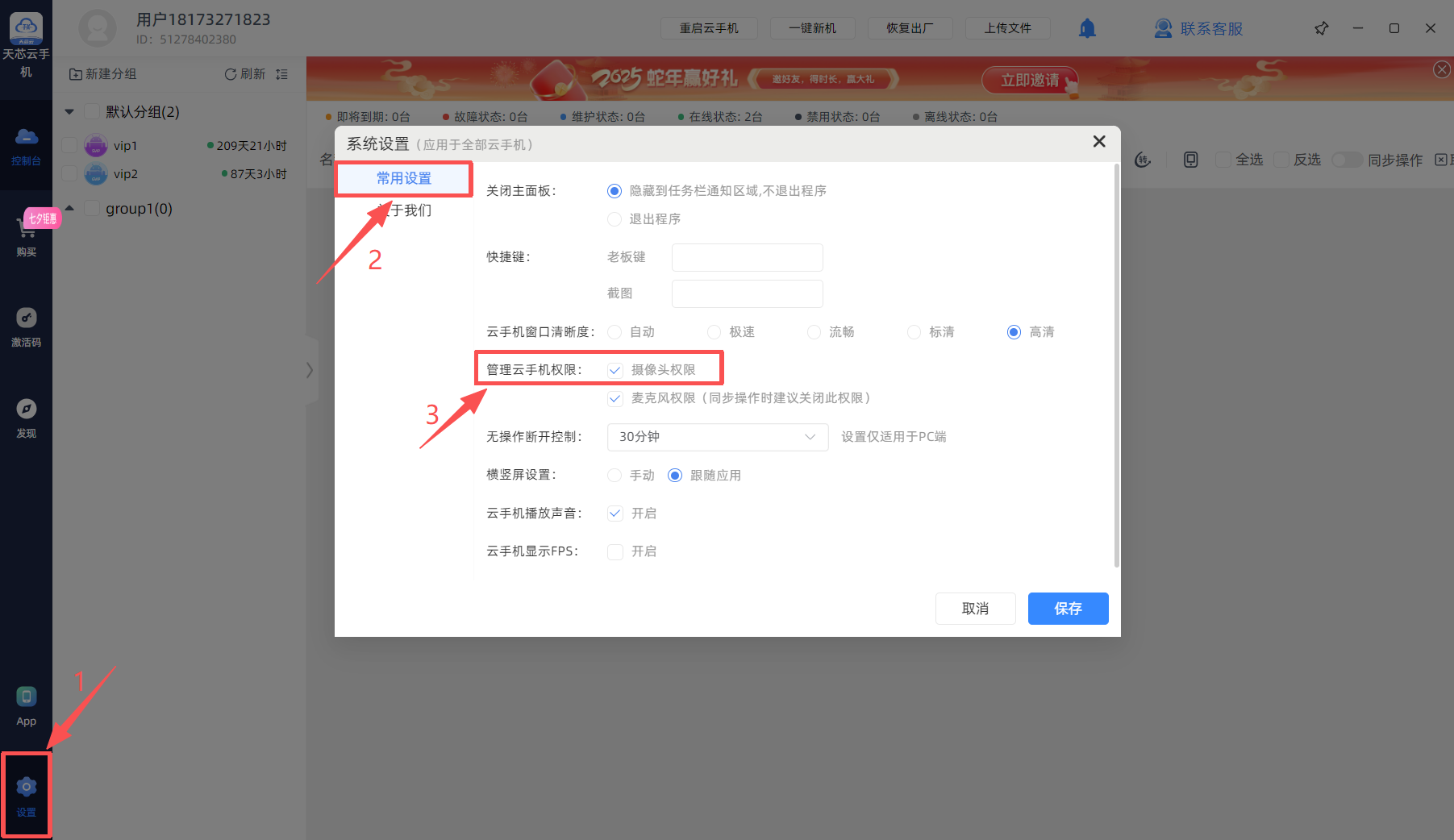
Task: Expand the group1(0) tree node
Action: [69, 209]
